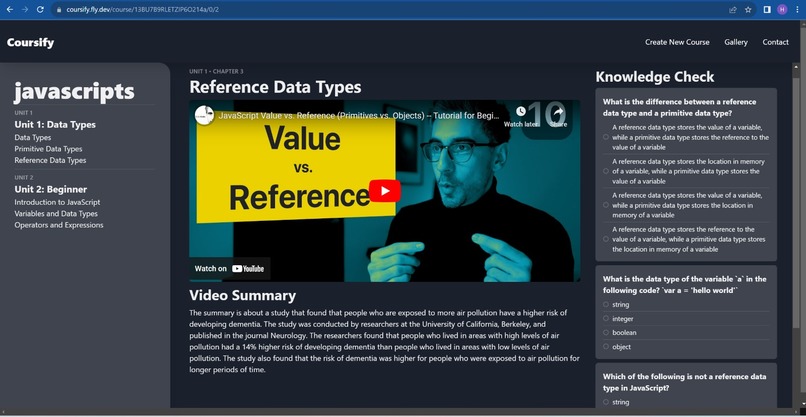Select 'string' for variable a question
The image size is (806, 417).
click(606, 304)
